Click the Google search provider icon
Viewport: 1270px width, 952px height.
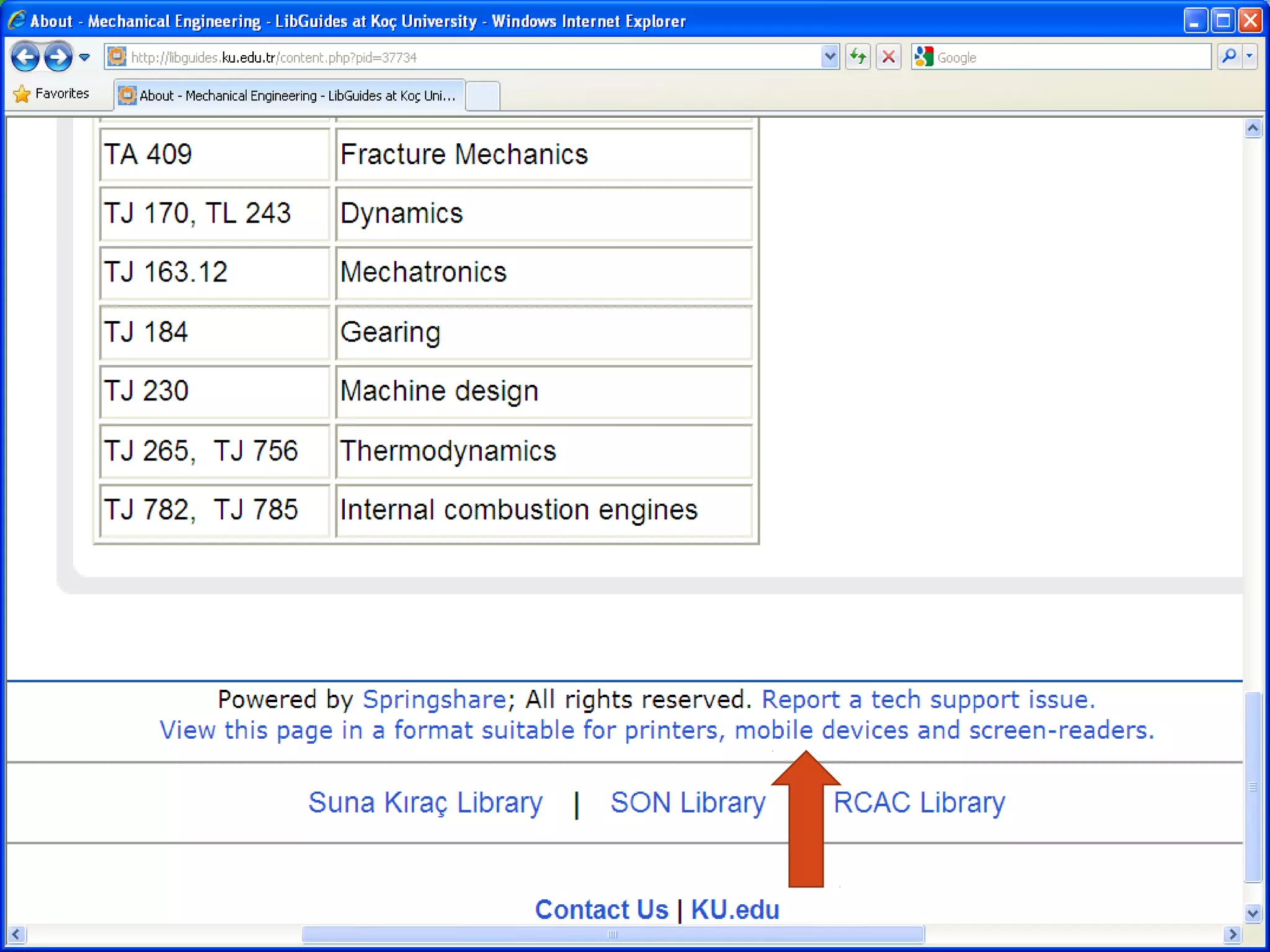coord(924,57)
